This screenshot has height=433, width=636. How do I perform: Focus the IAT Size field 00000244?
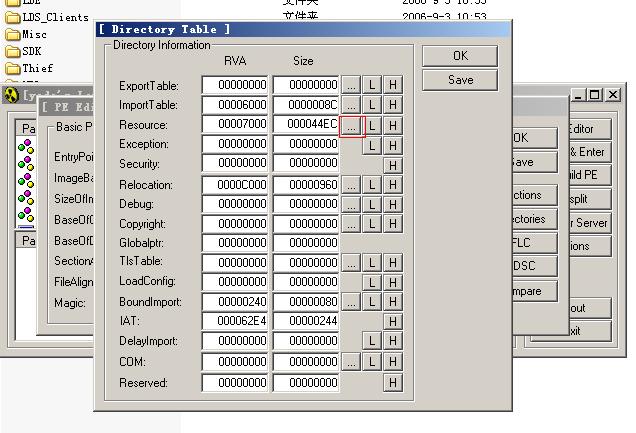(x=306, y=321)
